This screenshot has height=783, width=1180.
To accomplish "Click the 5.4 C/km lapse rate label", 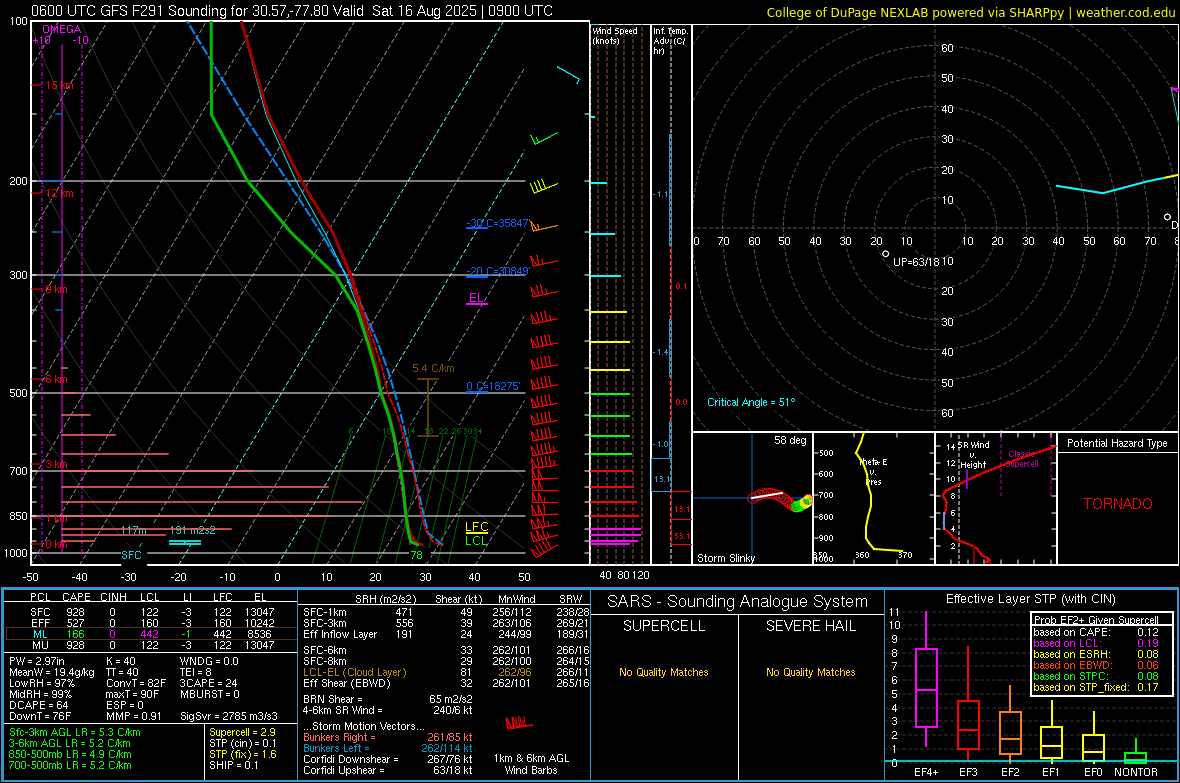I will click(433, 368).
